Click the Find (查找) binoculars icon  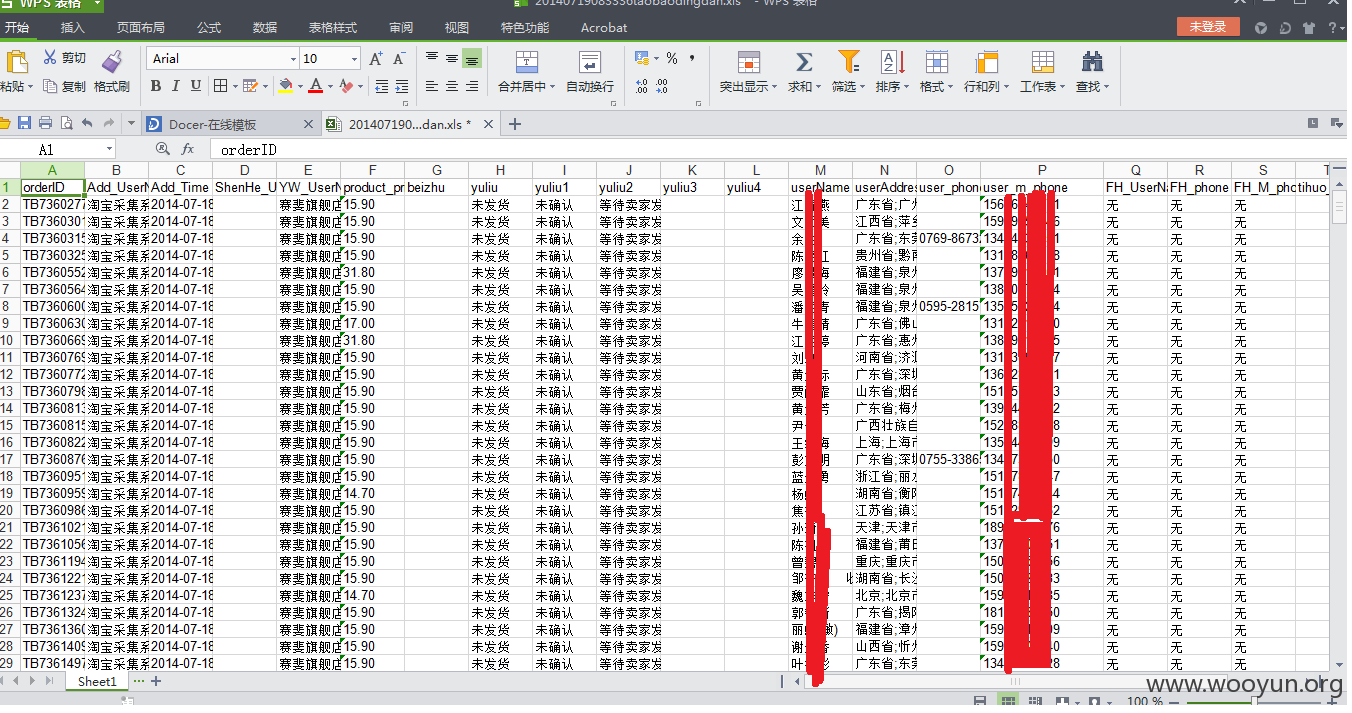tap(1092, 61)
